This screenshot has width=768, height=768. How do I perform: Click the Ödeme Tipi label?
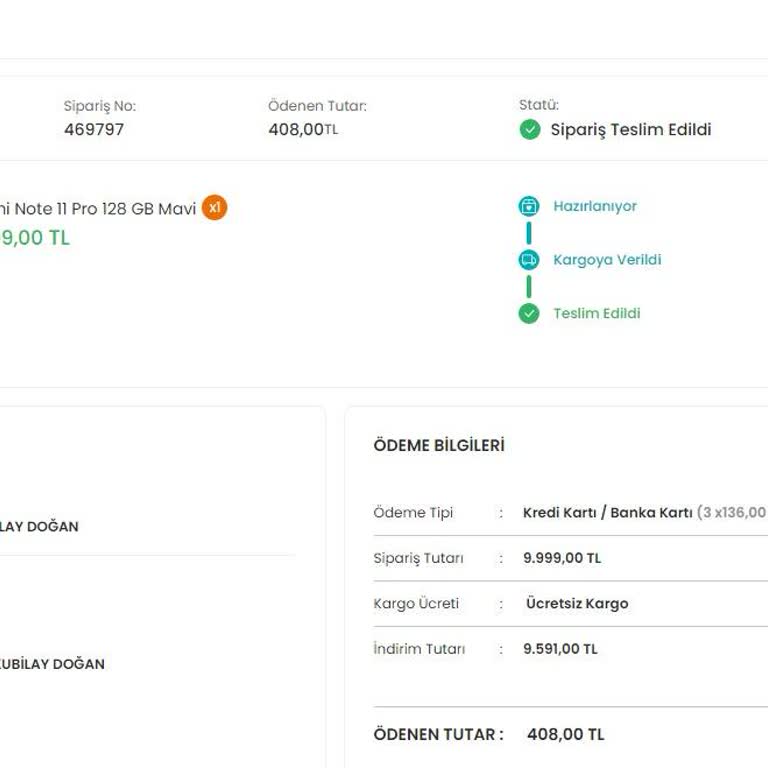(x=413, y=513)
